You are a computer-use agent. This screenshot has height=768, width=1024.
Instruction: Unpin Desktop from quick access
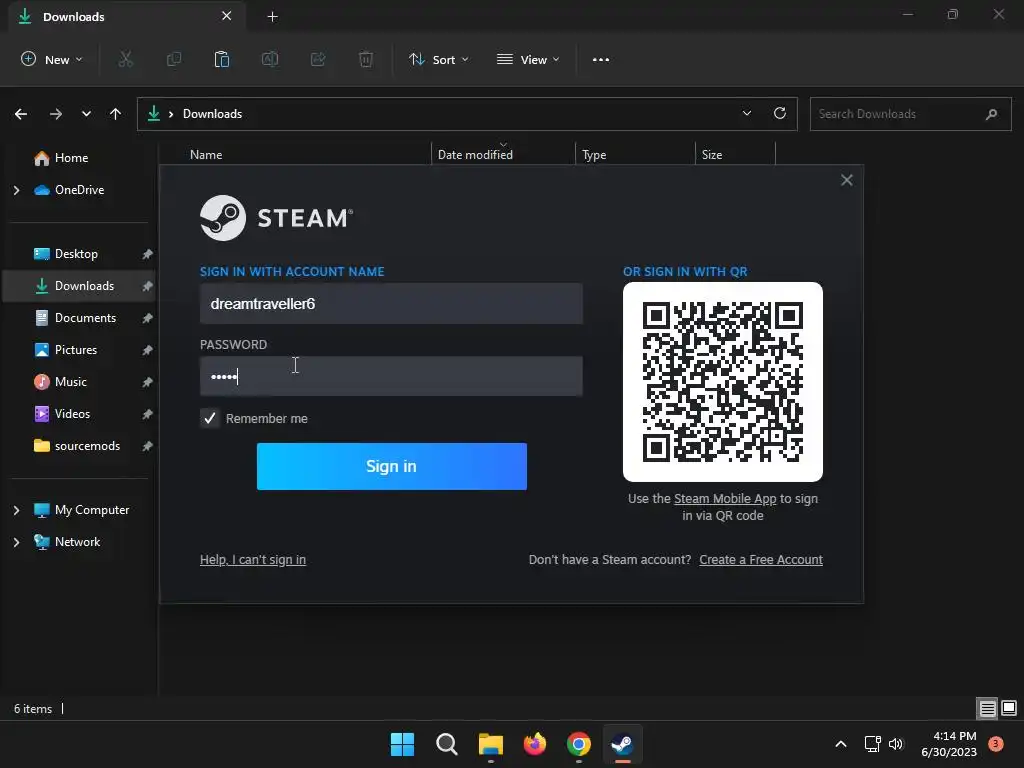point(148,254)
